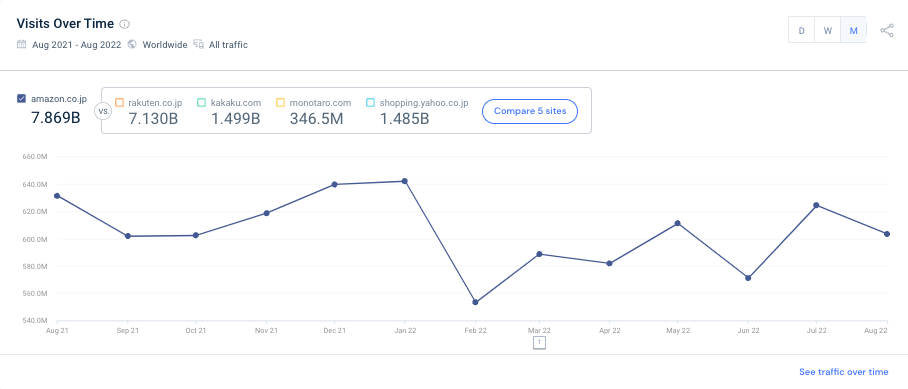908x389 pixels.
Task: Click the Jul 22 data point
Action: pos(817,205)
